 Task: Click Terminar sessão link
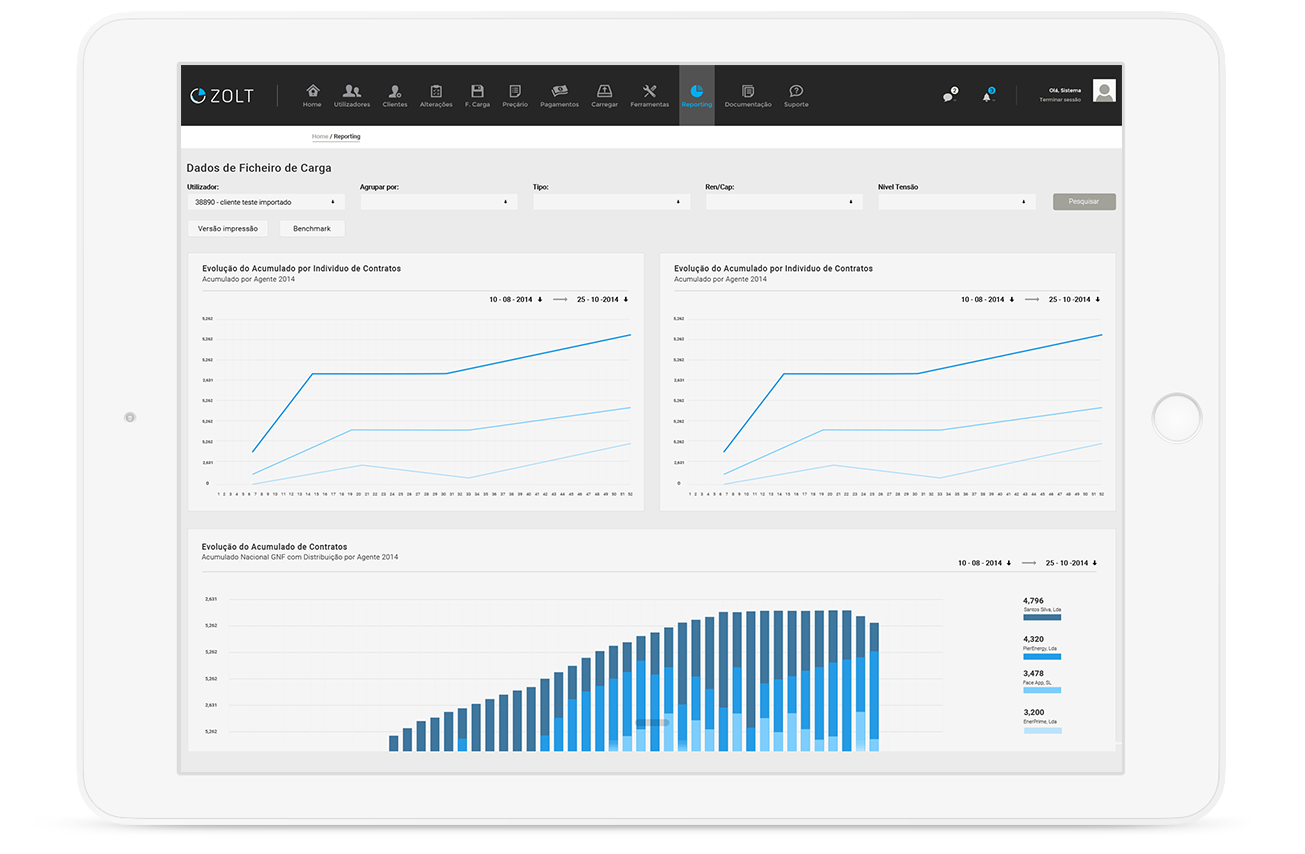point(1060,100)
